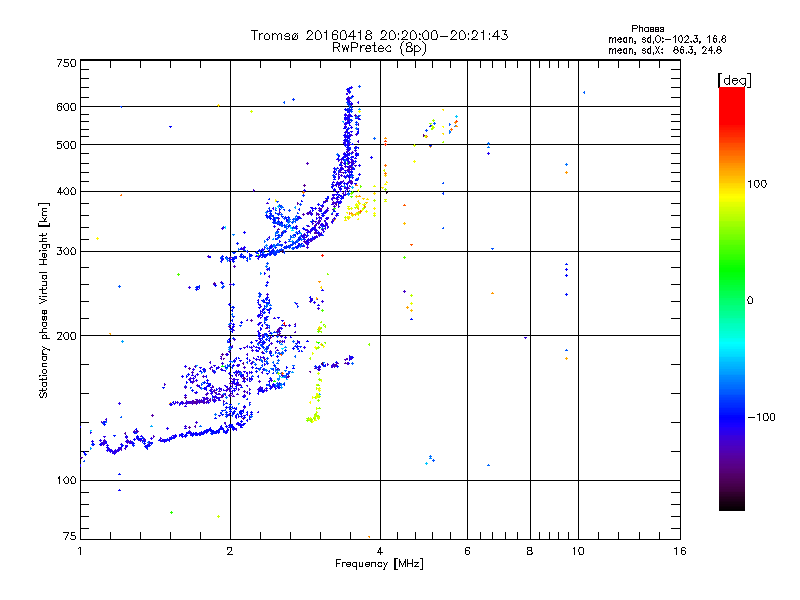Screen dimensions: 800x600
Task: Click the x-axis tick label "4"
Action: [380, 551]
